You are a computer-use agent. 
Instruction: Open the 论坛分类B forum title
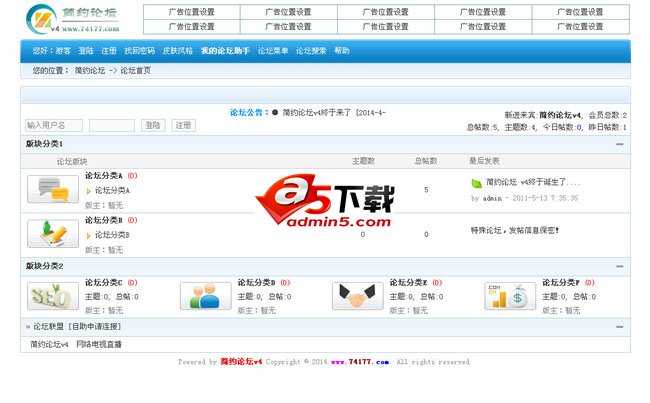[x=104, y=220]
